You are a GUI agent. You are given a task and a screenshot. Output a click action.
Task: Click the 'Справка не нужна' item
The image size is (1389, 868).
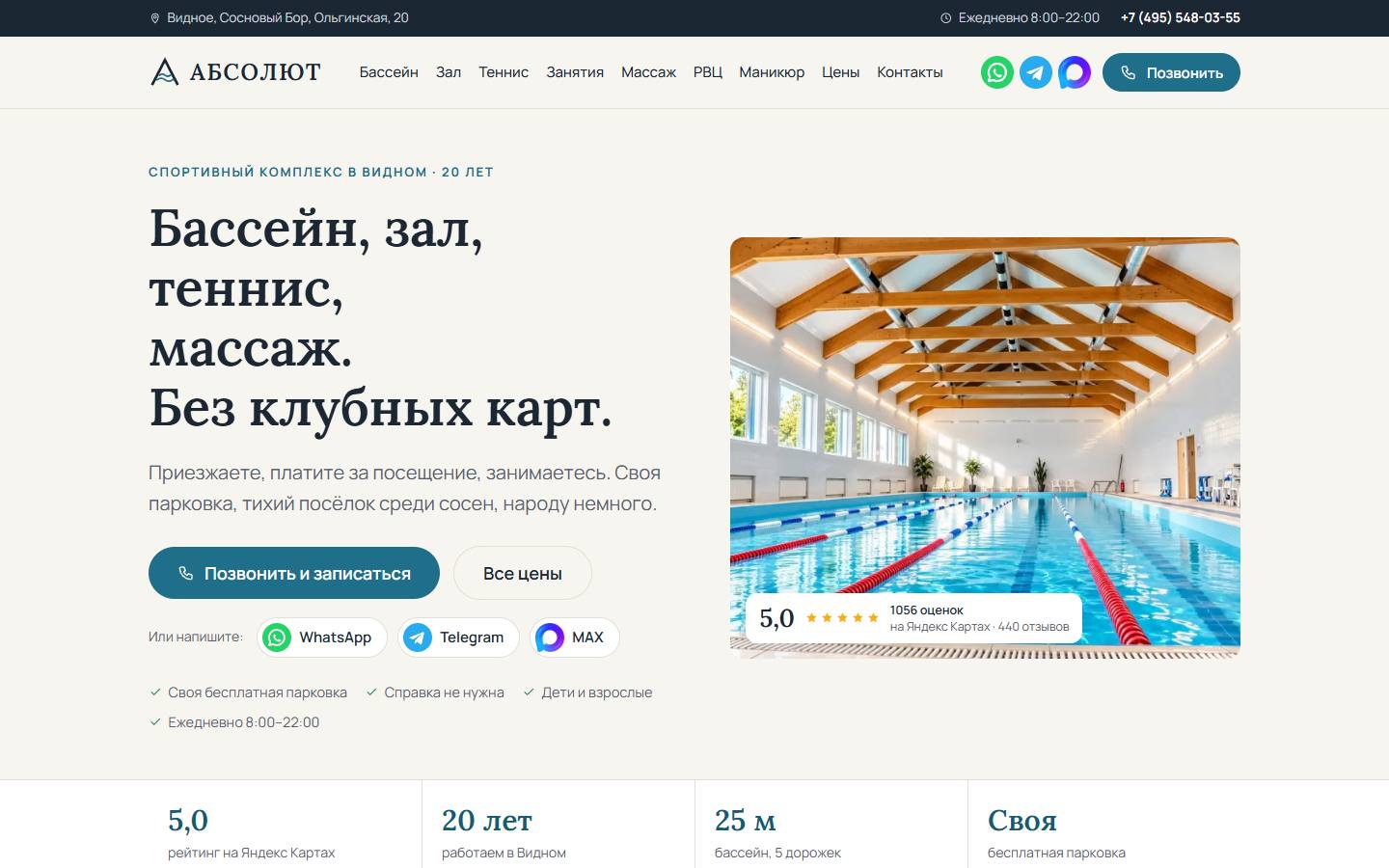tap(434, 692)
